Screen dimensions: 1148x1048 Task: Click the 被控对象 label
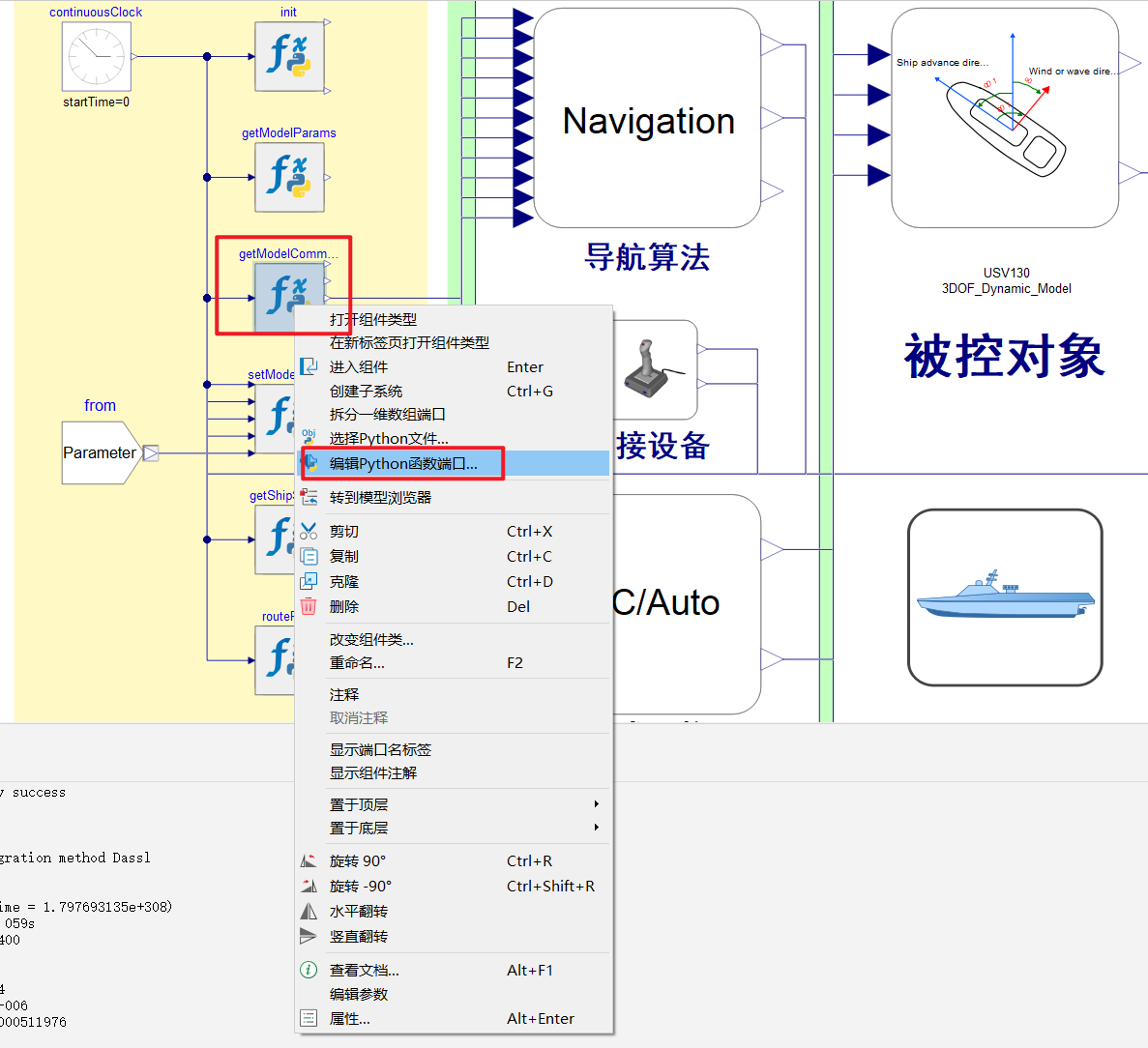coord(1005,357)
